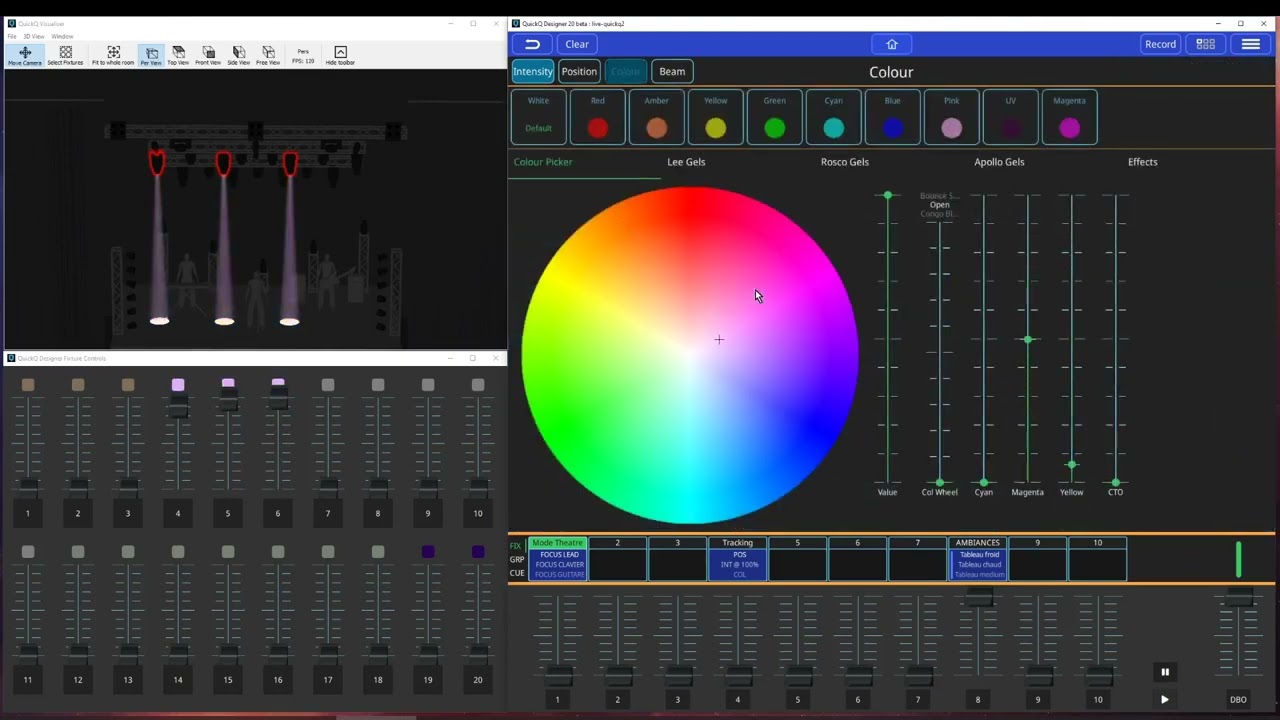
Task: Open the Beam attribute page
Action: point(672,71)
